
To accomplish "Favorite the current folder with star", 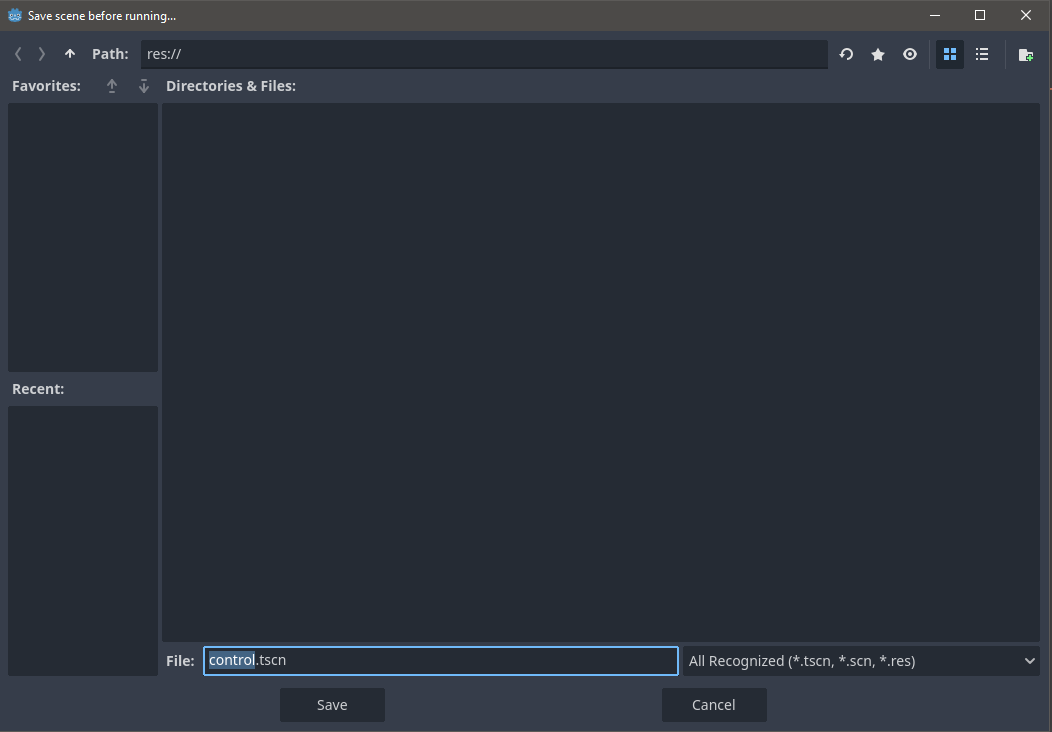I will coord(878,54).
